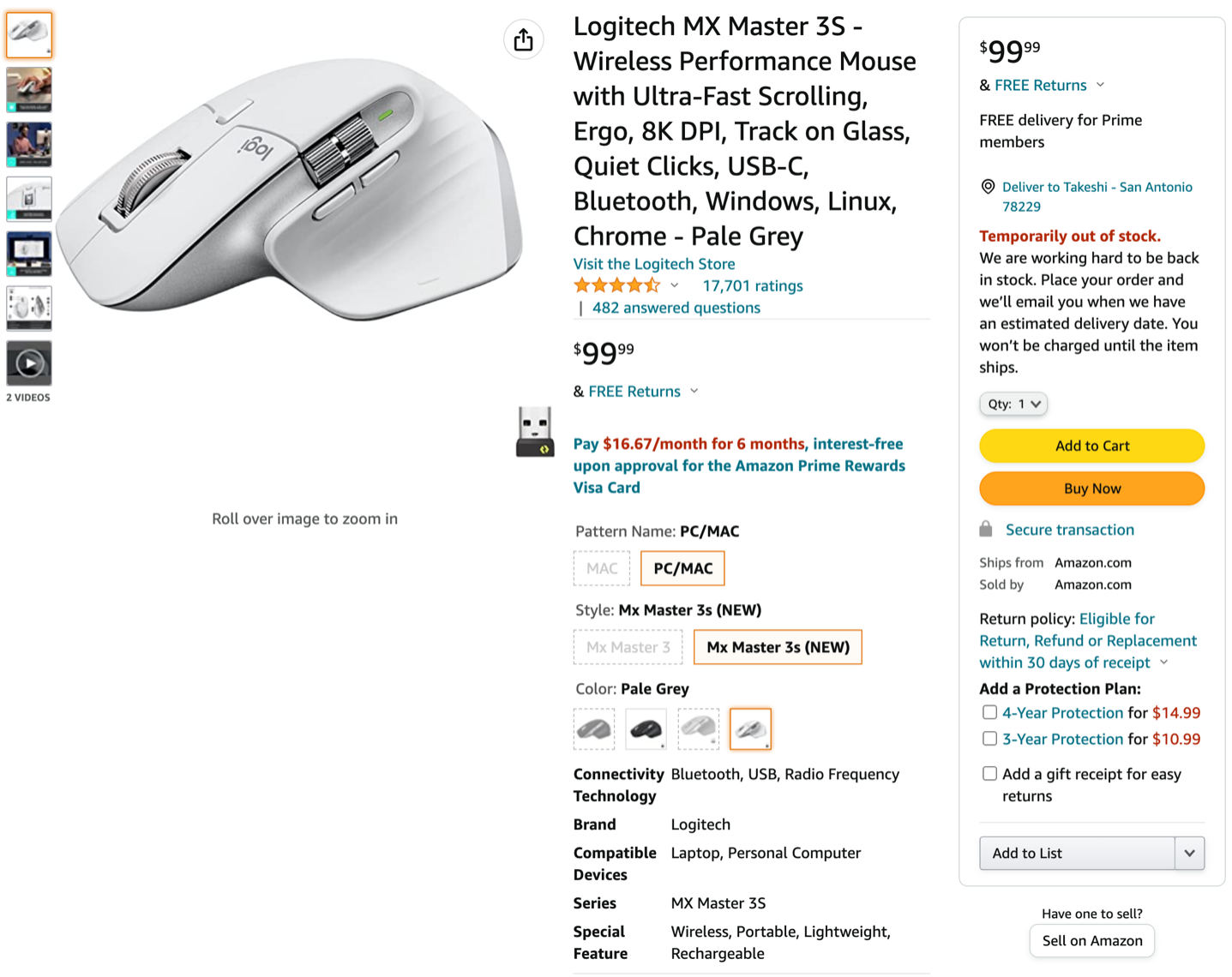Select the Mx Master 3 style
Viewport: 1232px width, 977px height.
click(628, 647)
